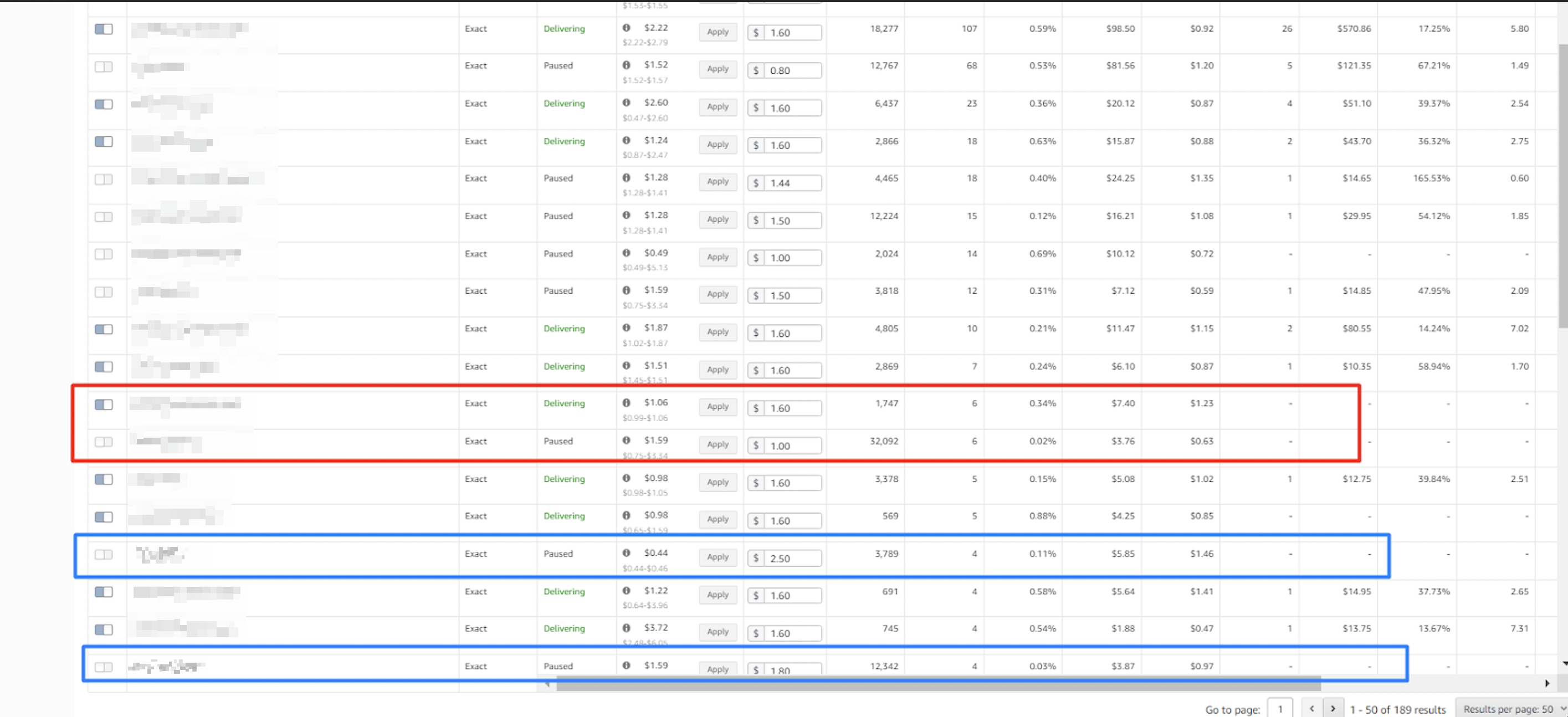Click info icon beside $1.87 suggested bid
The width and height of the screenshot is (1568, 717).
click(x=626, y=327)
